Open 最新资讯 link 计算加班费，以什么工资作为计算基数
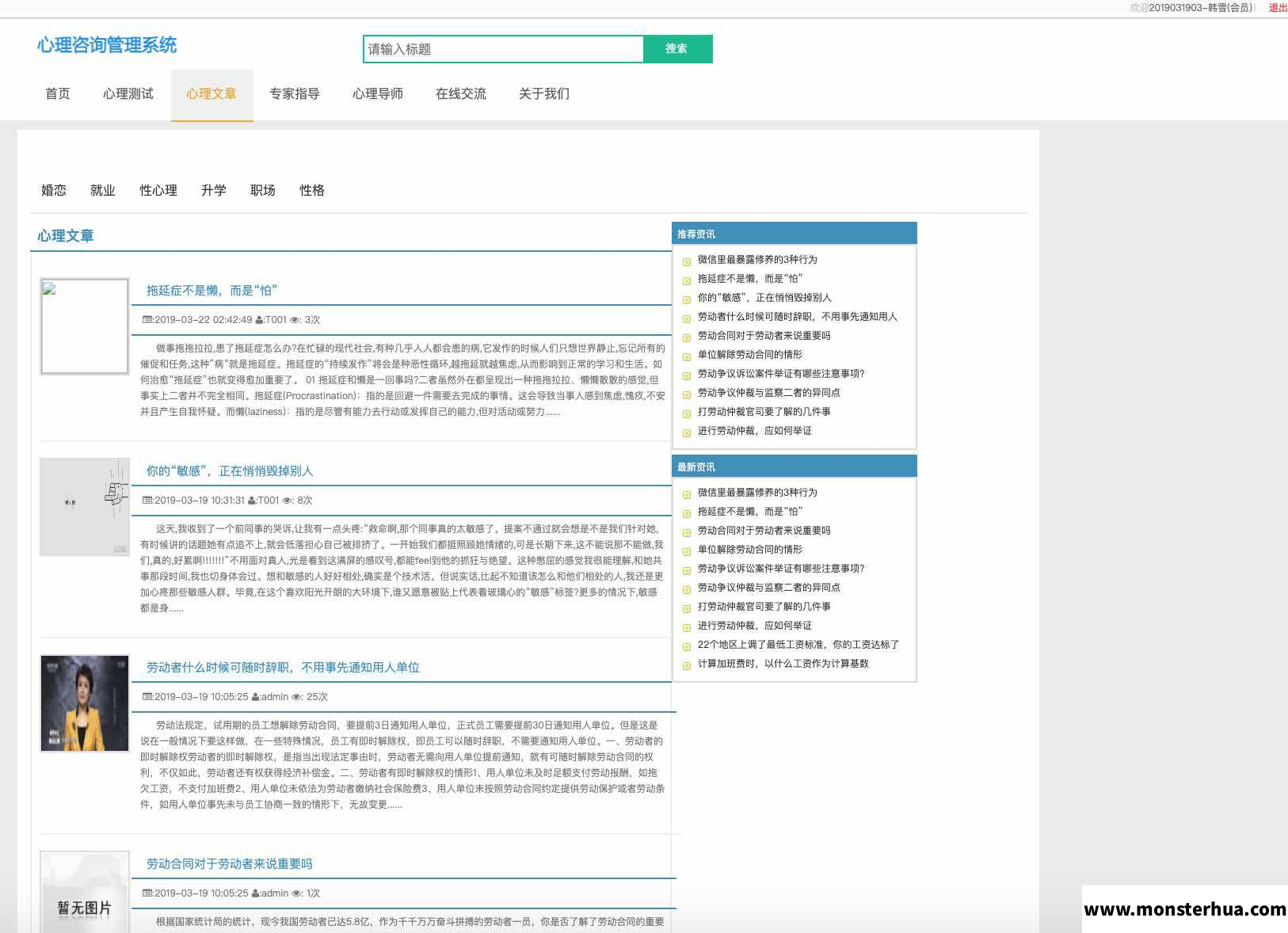The height and width of the screenshot is (933, 1288). (783, 664)
